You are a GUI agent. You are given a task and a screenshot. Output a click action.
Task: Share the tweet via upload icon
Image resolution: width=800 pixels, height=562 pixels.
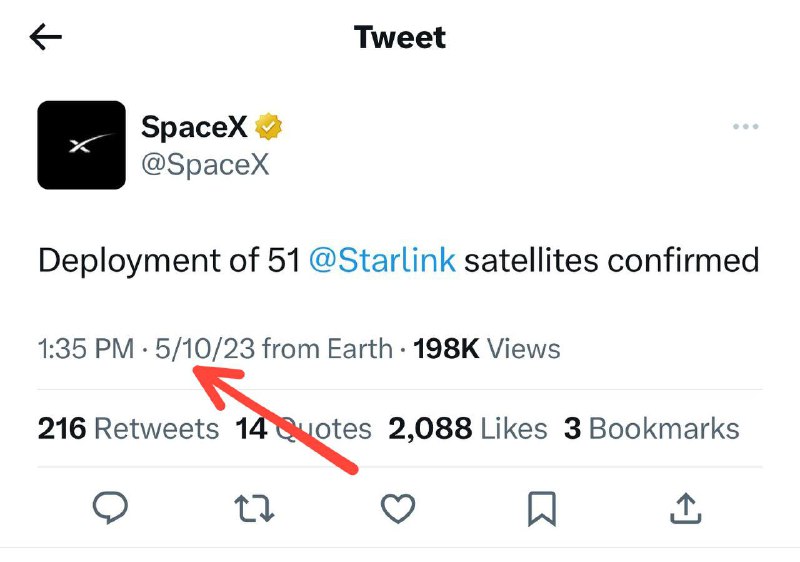[x=685, y=508]
